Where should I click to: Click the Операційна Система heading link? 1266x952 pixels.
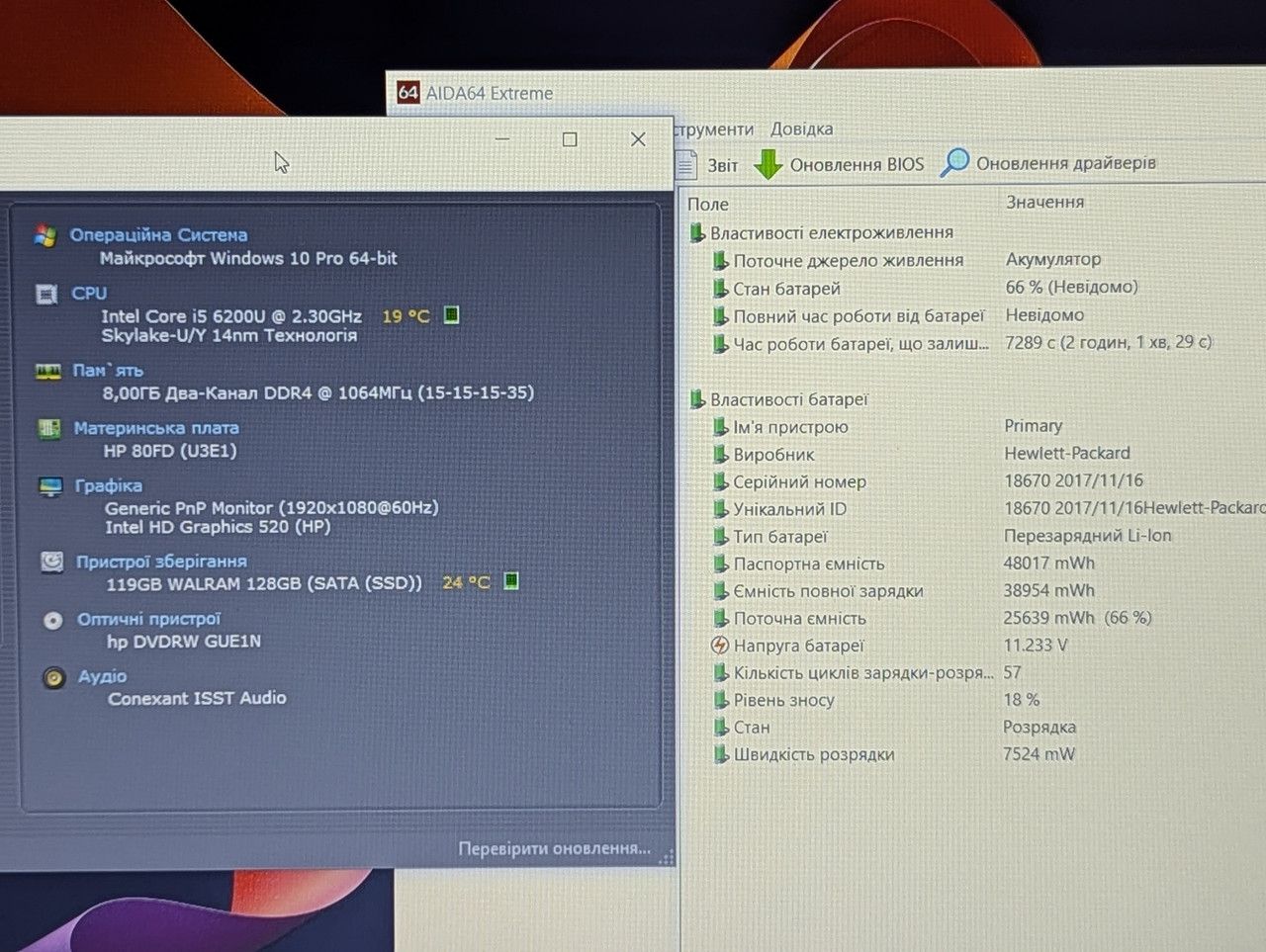tap(158, 235)
